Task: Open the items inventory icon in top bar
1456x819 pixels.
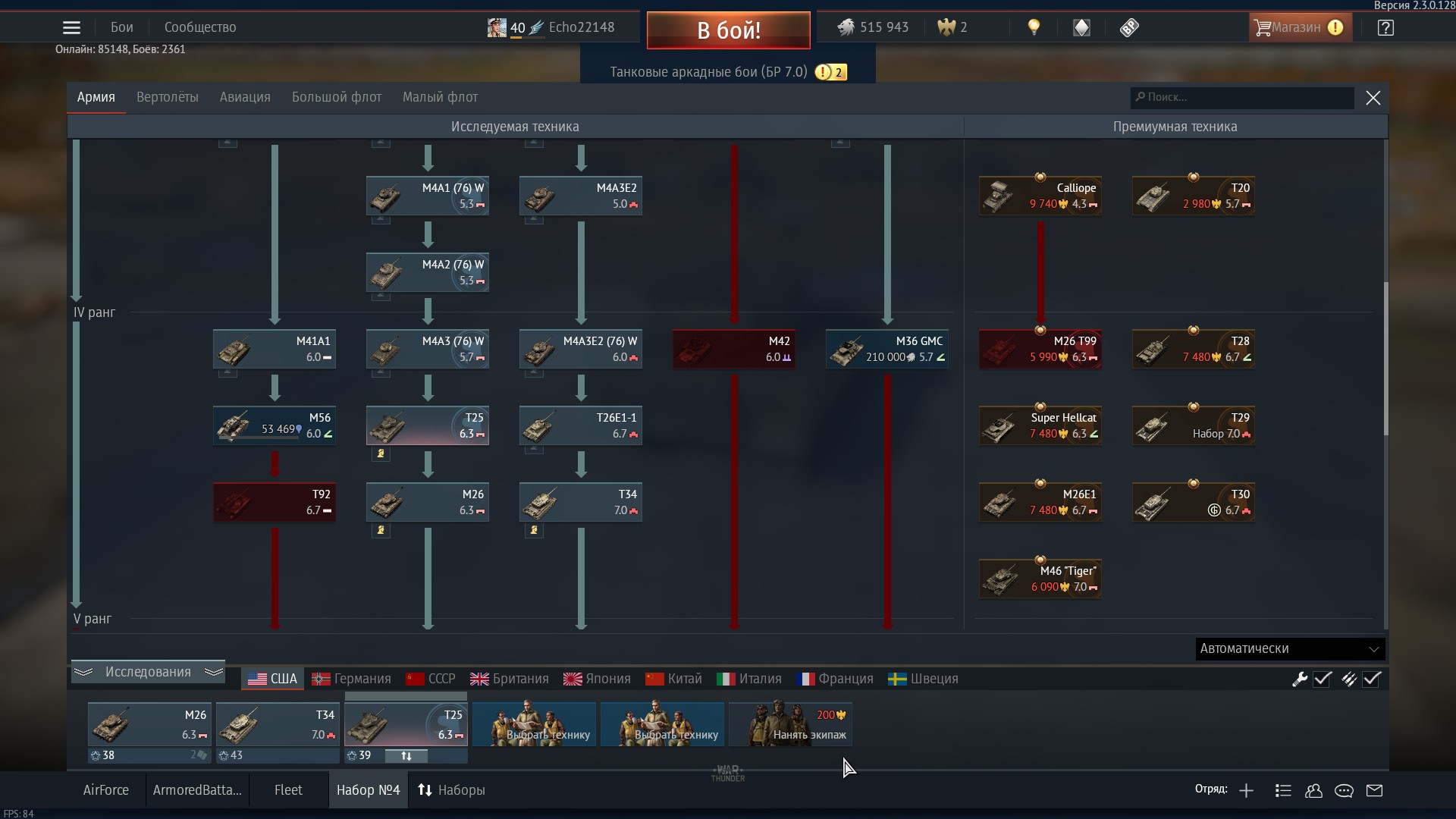Action: click(x=1081, y=28)
